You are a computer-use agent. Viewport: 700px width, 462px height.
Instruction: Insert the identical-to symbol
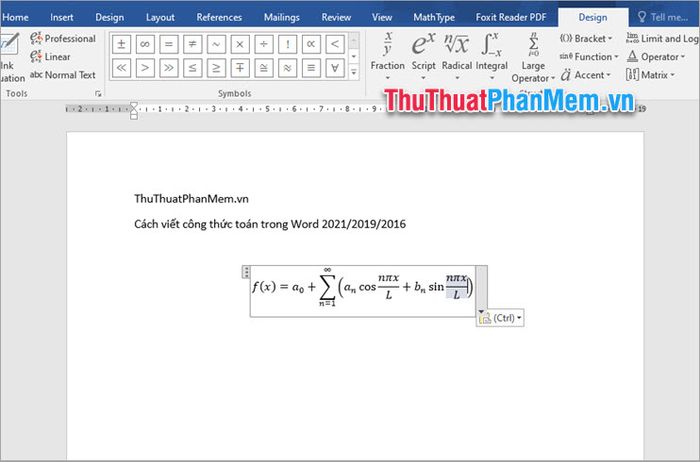(x=311, y=68)
